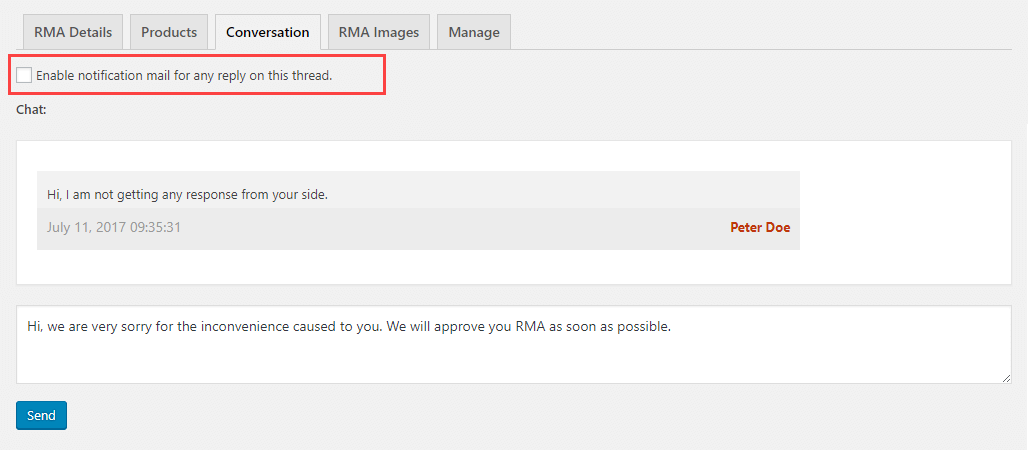Enable notification mail checkbox for this thread

24,75
